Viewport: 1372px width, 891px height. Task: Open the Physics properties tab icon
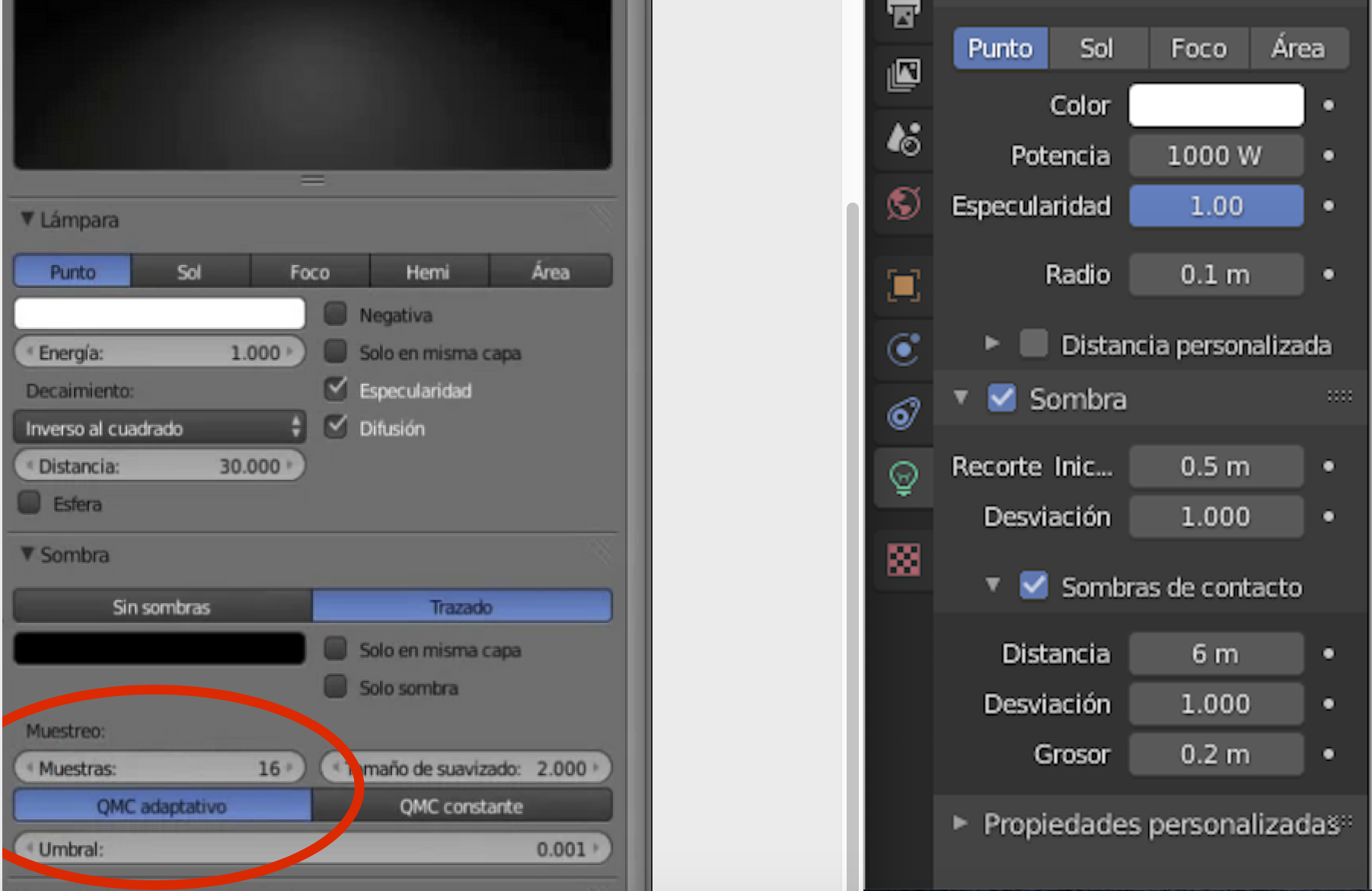pyautogui.click(x=903, y=350)
